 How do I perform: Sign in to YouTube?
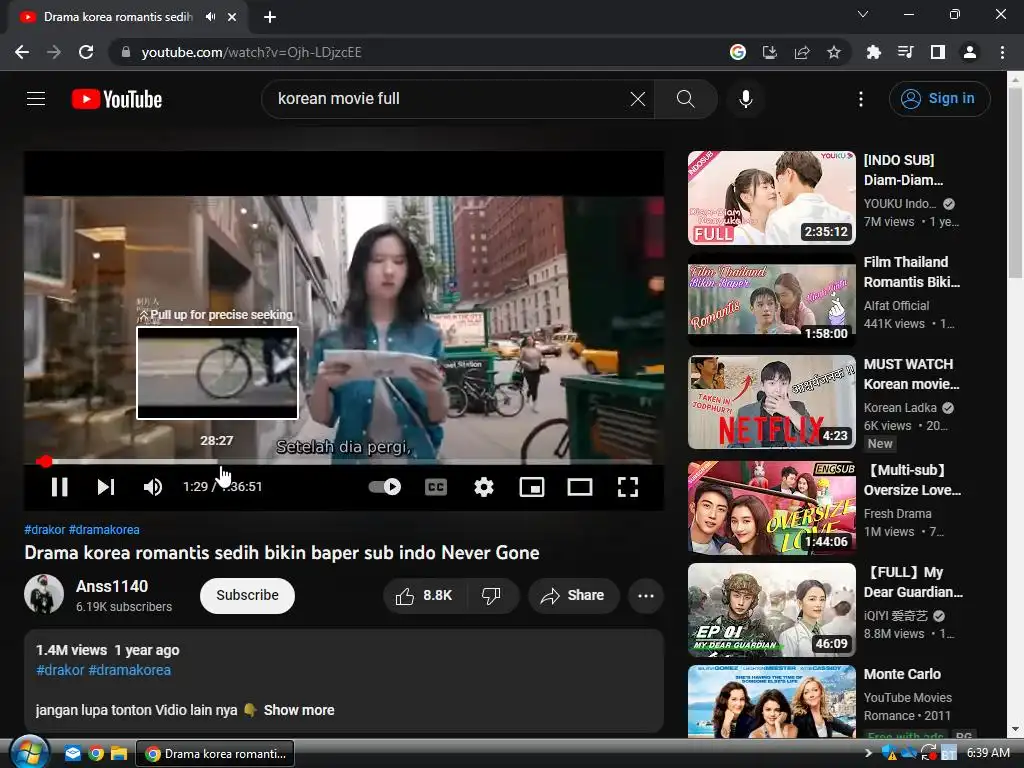click(x=939, y=99)
